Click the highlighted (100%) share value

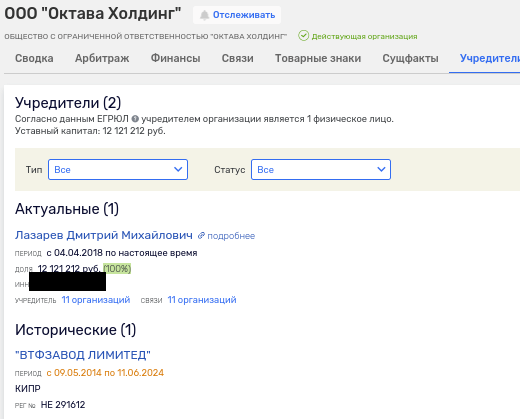[117, 268]
